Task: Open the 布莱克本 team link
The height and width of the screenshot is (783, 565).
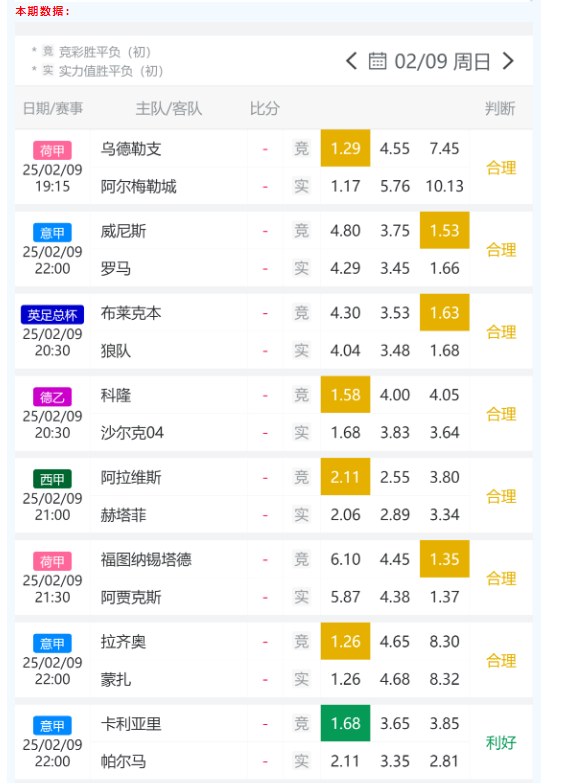Action: [x=131, y=313]
